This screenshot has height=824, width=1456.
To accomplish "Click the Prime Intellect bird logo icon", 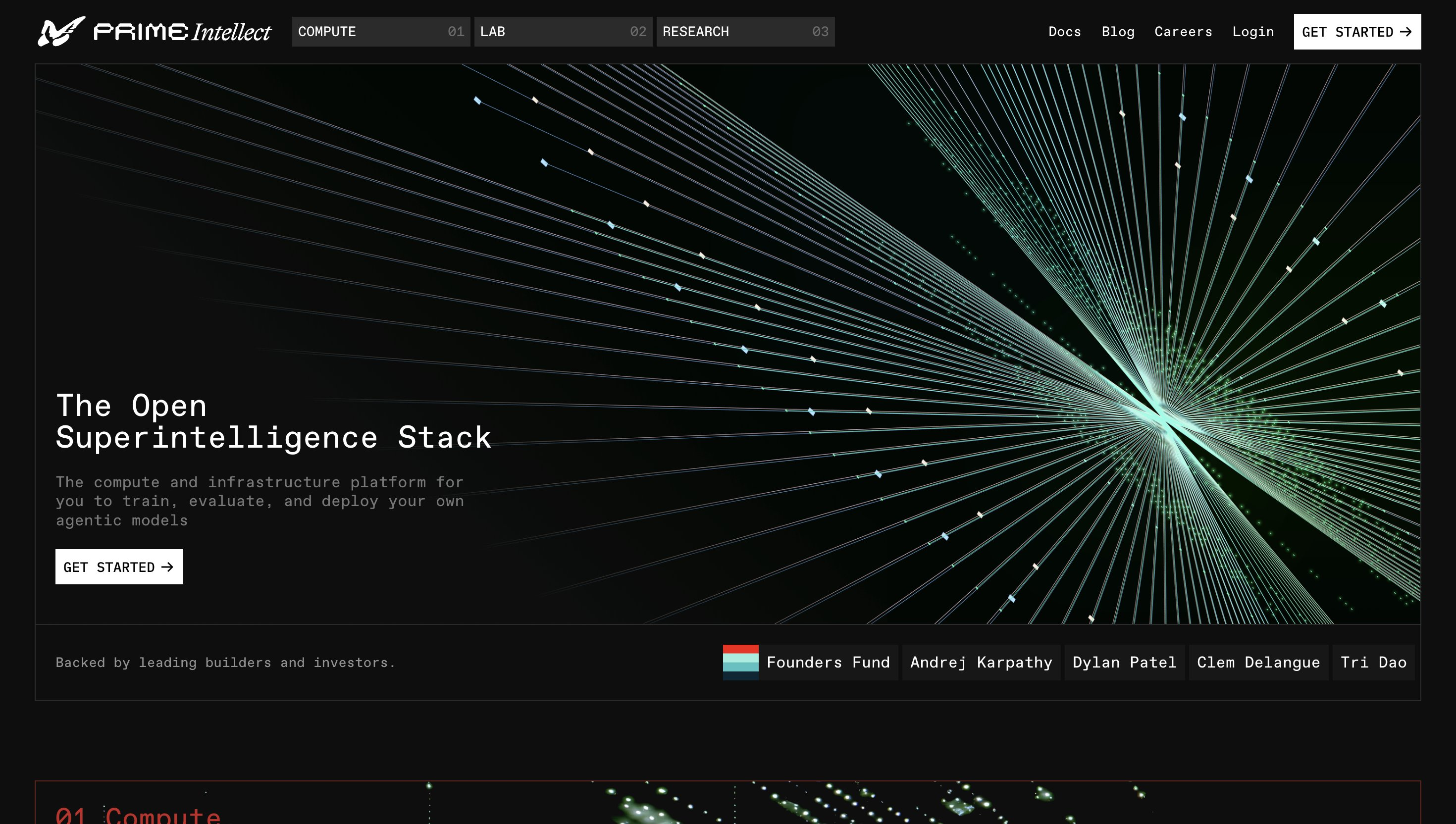I will (61, 31).
